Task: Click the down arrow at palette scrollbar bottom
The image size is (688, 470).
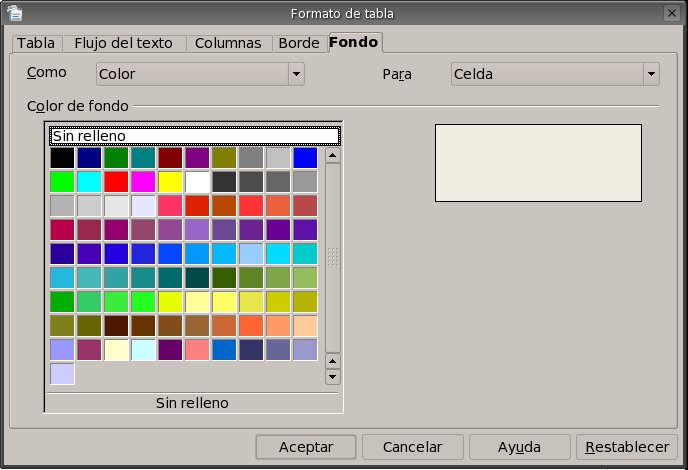Action: (333, 377)
